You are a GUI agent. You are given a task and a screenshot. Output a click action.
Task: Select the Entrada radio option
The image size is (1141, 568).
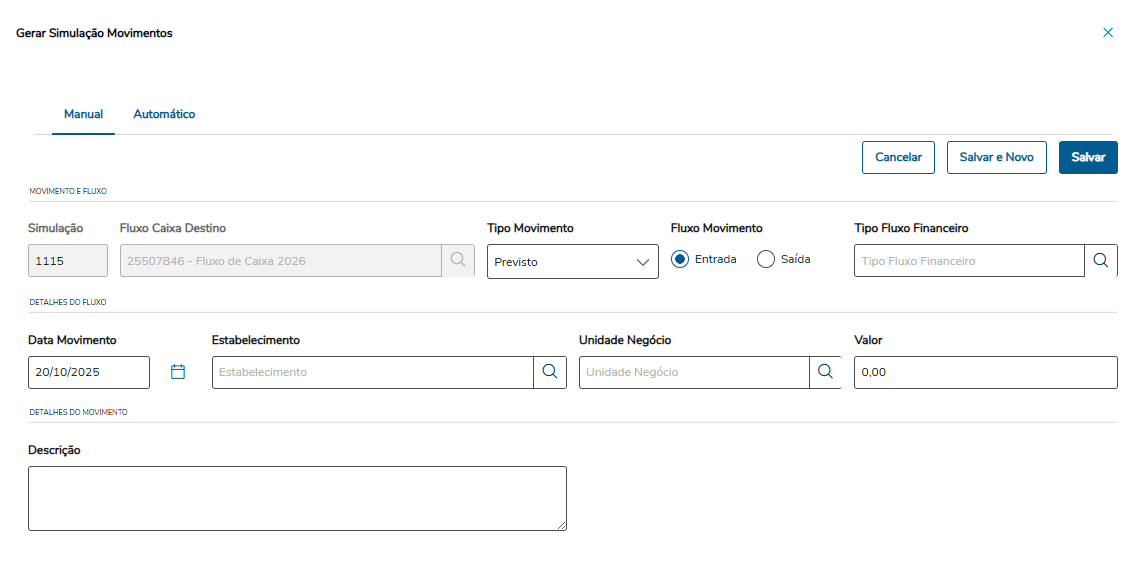click(x=681, y=260)
